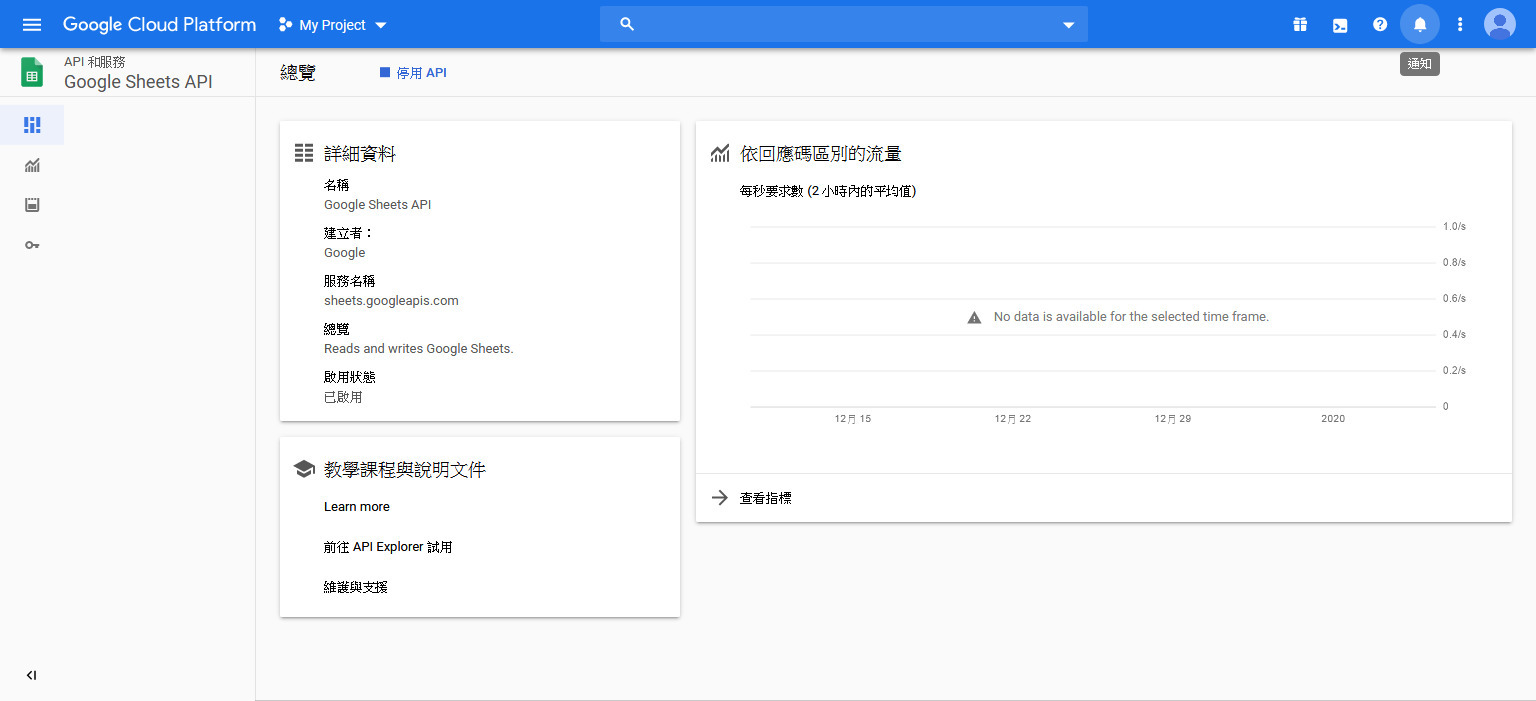This screenshot has height=701, width=1536.
Task: Click the 'API 和服務' breadcrumb text
Action: (x=95, y=62)
